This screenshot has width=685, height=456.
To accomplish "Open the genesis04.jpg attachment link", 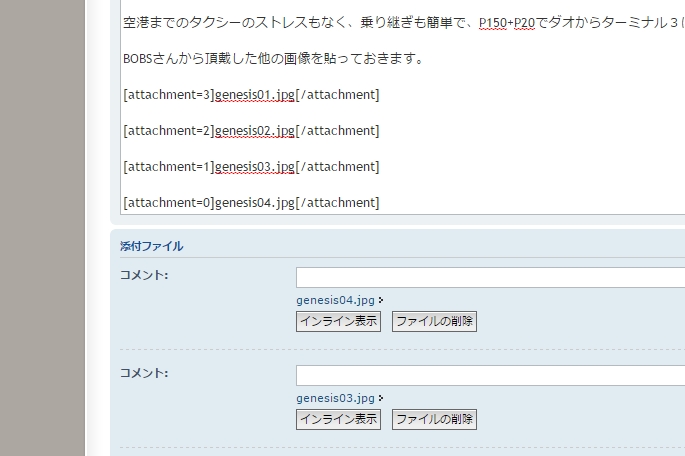I will (335, 300).
